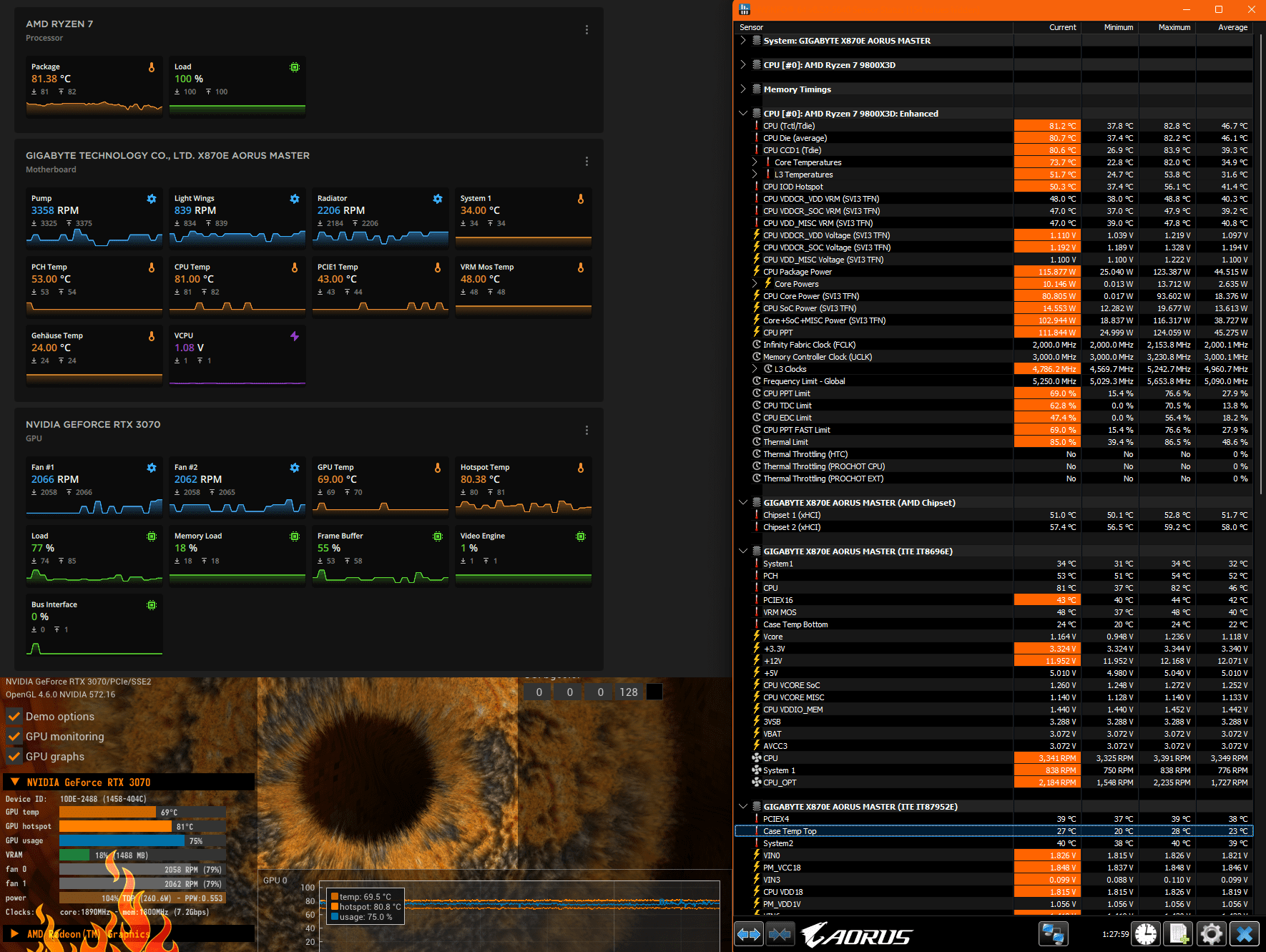Collapse the ITE IT87952E sensor group
The width and height of the screenshot is (1266, 952).
click(743, 807)
